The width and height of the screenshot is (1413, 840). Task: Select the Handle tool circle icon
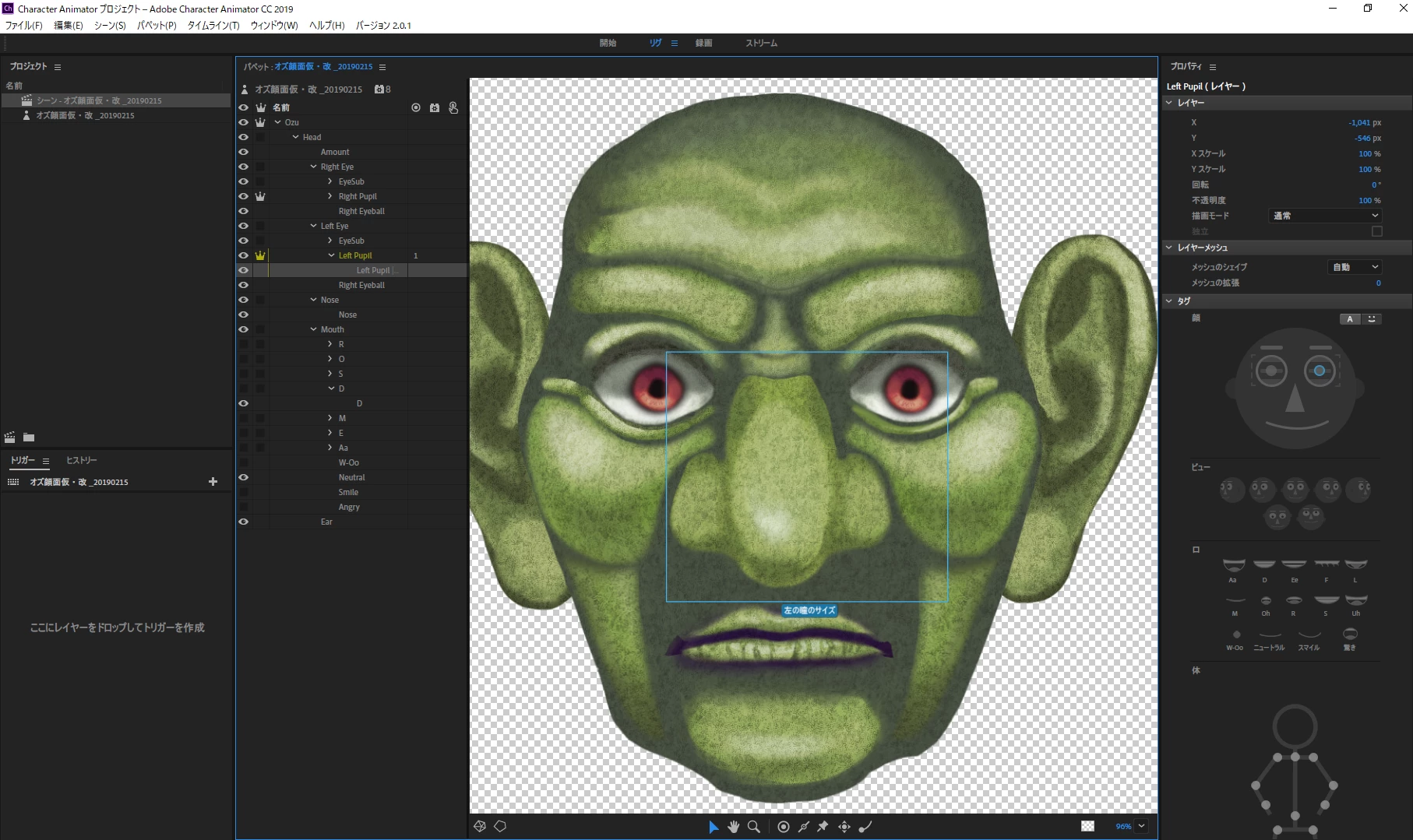784,827
